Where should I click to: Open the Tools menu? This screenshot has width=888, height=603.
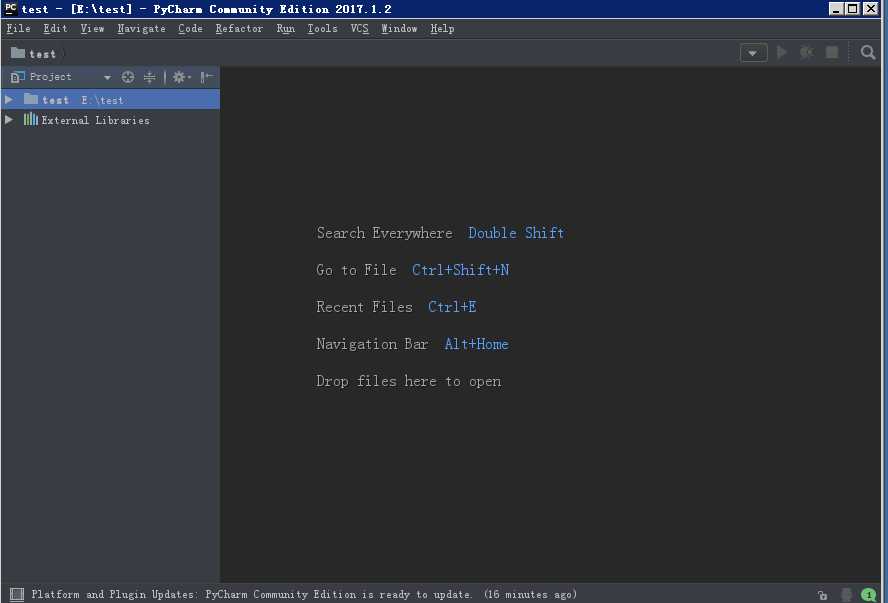[322, 28]
